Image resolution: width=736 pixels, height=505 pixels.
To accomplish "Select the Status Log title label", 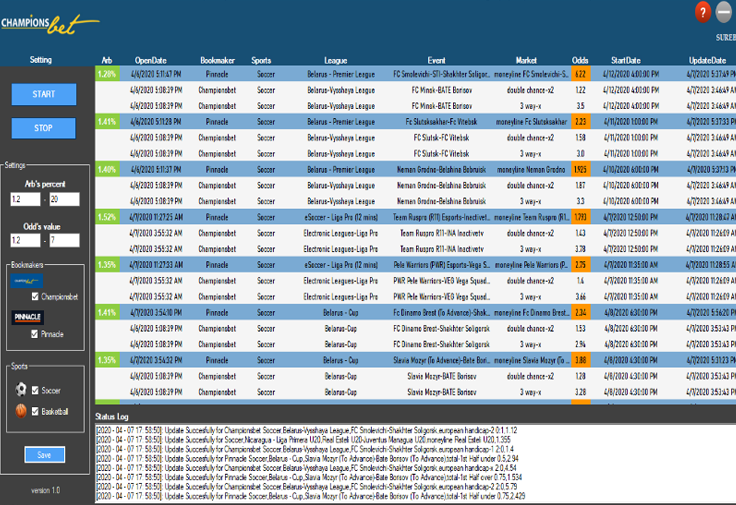I will click(112, 416).
